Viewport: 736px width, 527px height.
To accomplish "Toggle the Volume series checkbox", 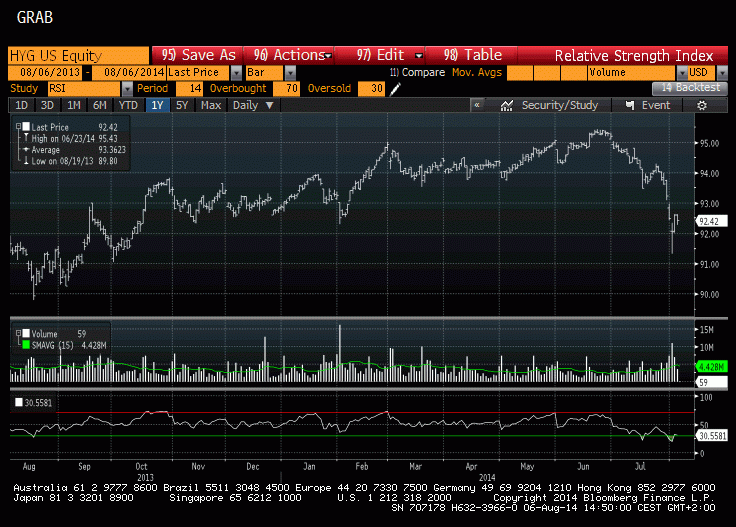I will 26,333.
